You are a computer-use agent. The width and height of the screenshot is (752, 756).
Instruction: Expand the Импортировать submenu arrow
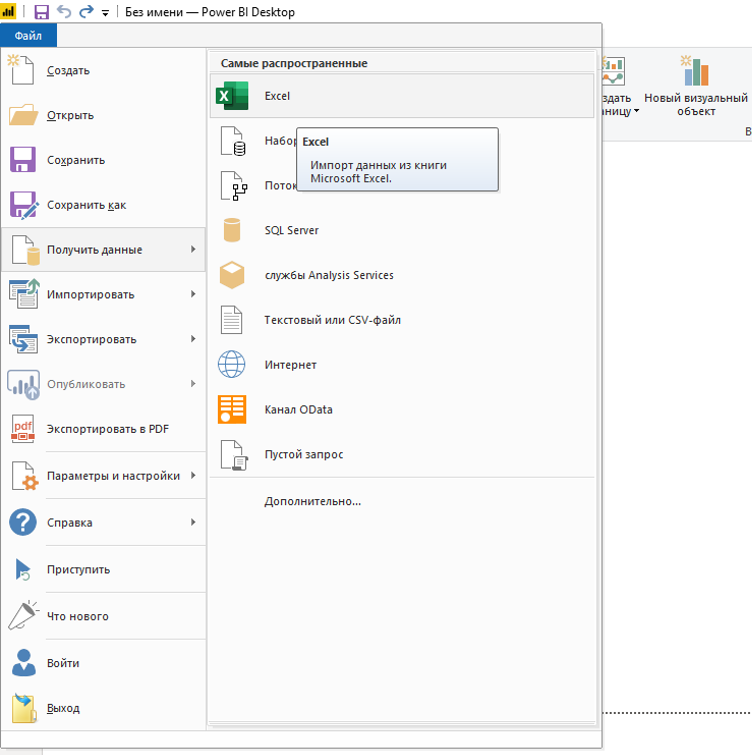[193, 294]
